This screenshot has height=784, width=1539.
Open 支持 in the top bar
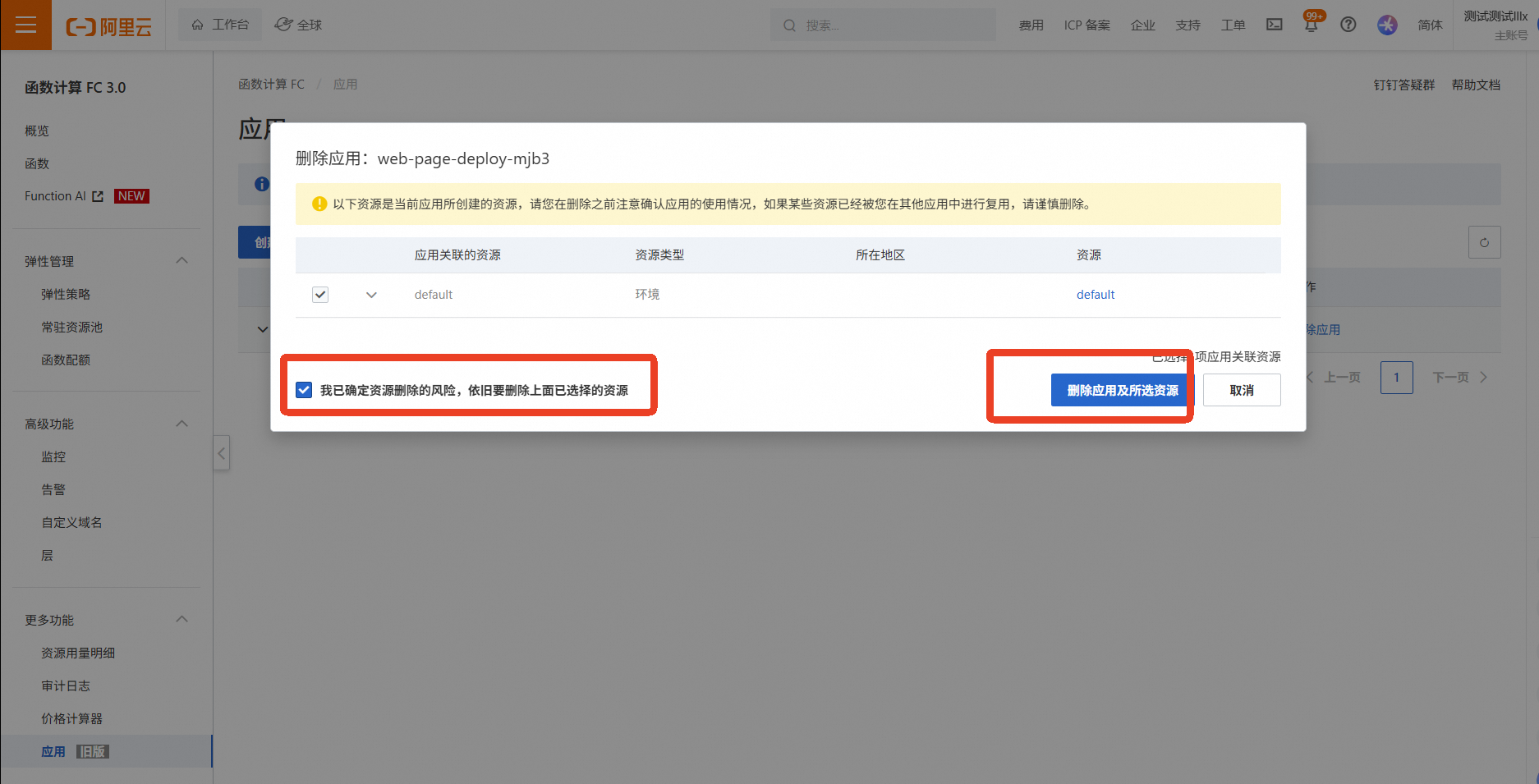[x=1188, y=25]
